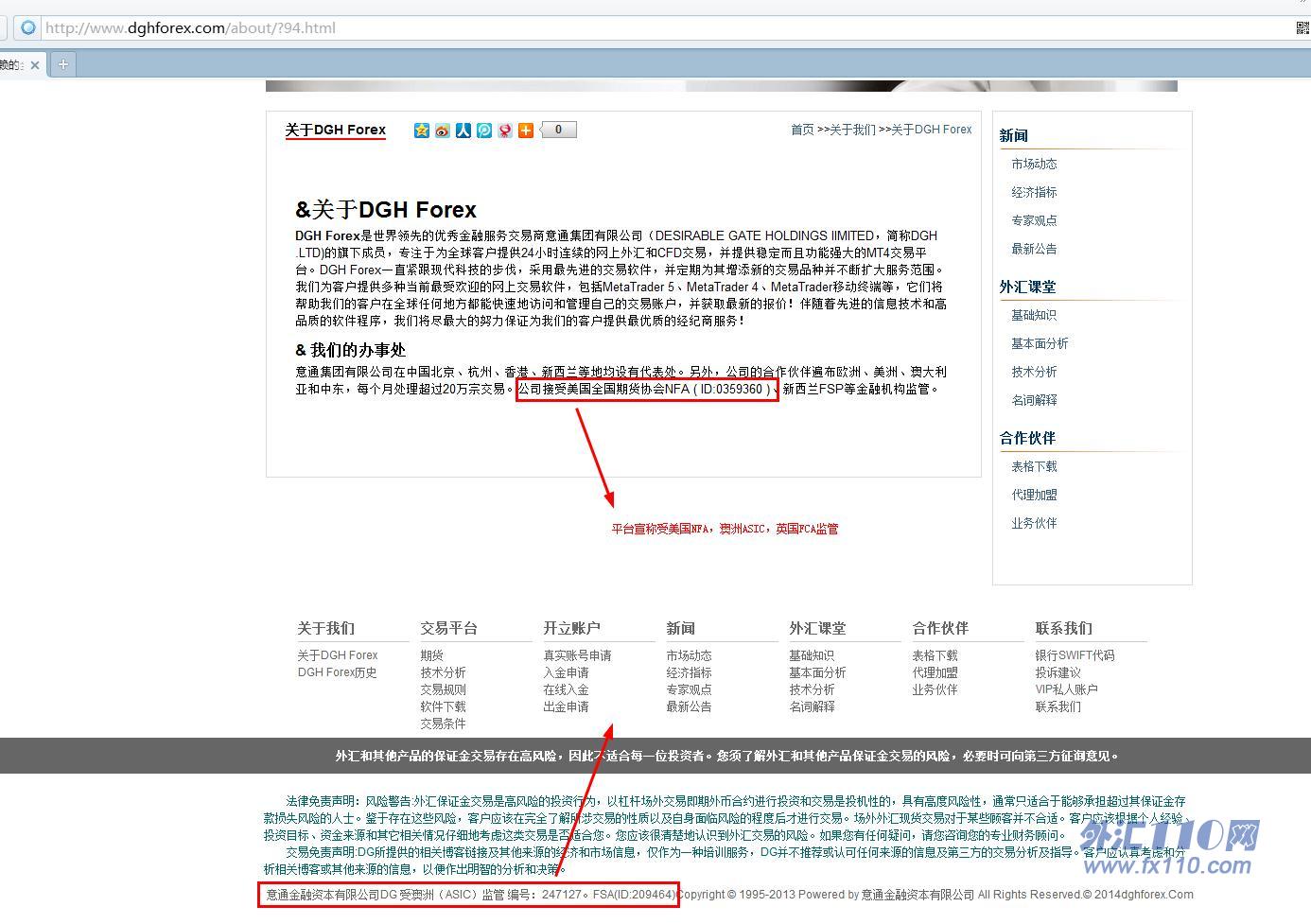Click the 关于DGH Forex breadcrumb link
Viewport: 1311px width, 924px height.
click(932, 130)
